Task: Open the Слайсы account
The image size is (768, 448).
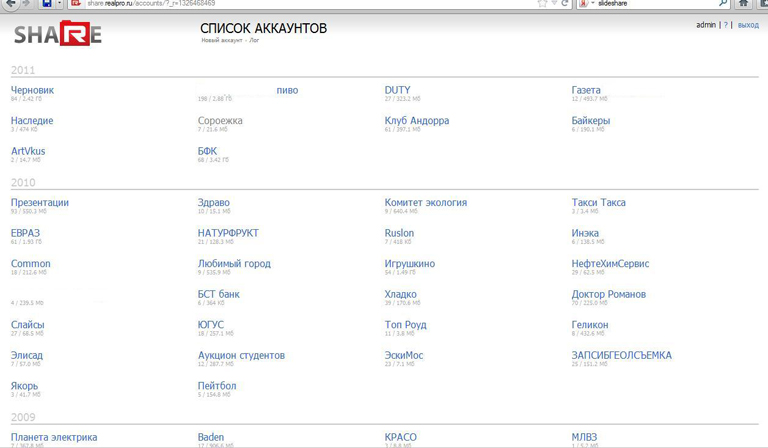Action: (x=27, y=325)
